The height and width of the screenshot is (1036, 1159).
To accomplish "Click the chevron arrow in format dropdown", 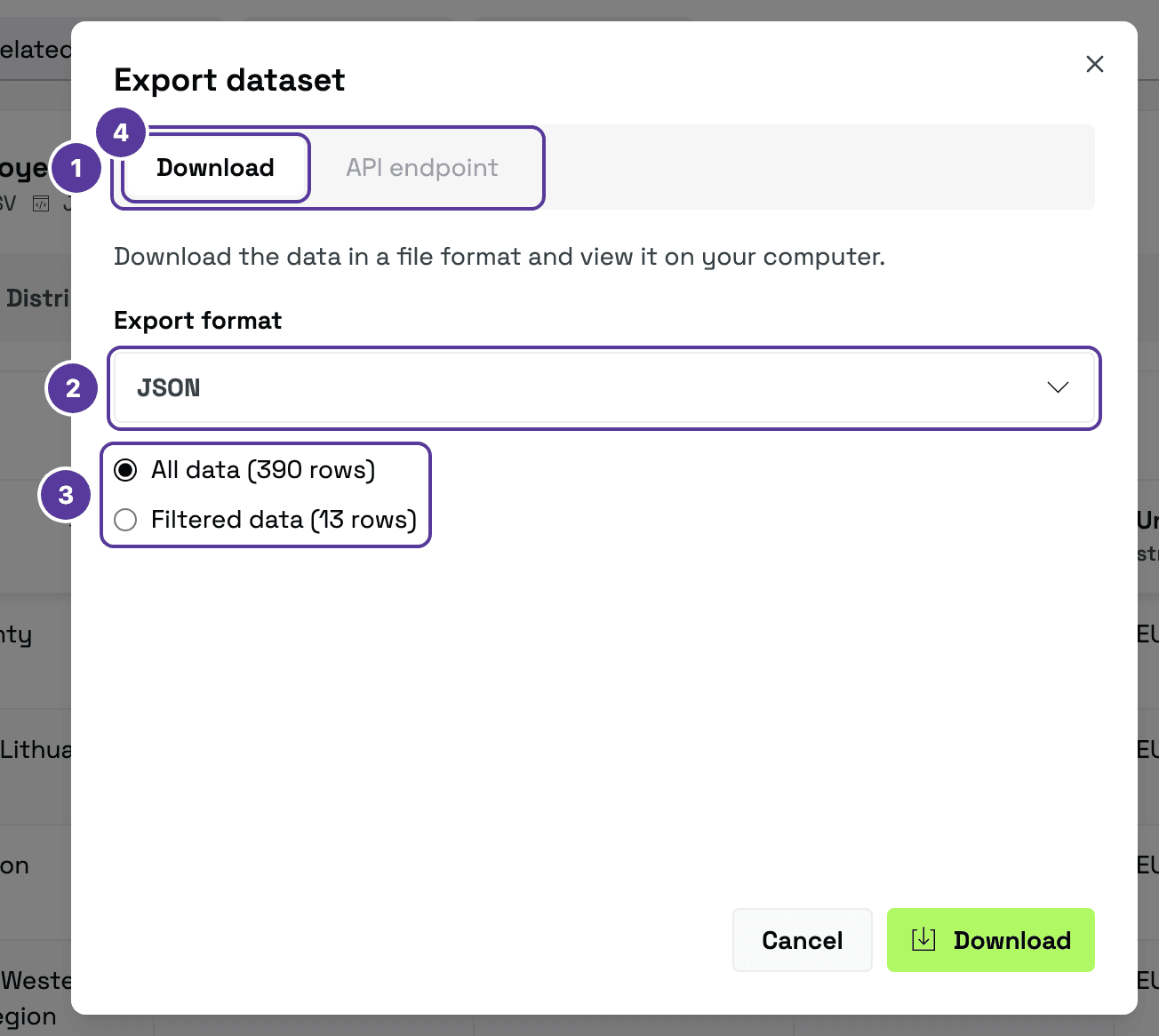I will [1058, 387].
